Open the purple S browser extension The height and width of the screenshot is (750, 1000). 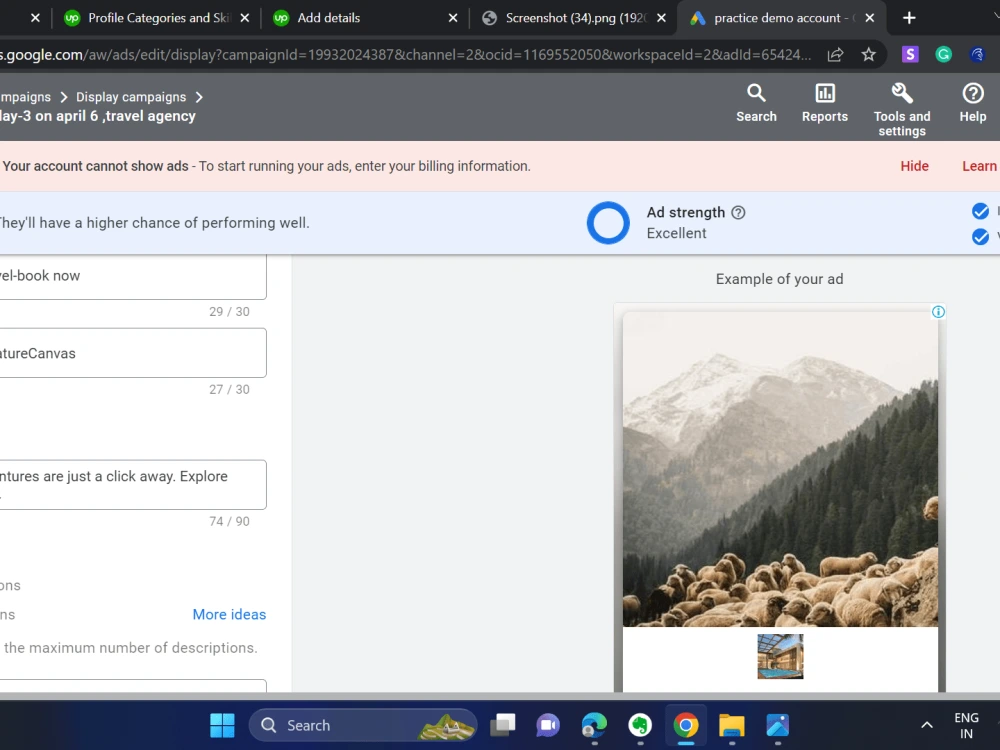tap(910, 55)
